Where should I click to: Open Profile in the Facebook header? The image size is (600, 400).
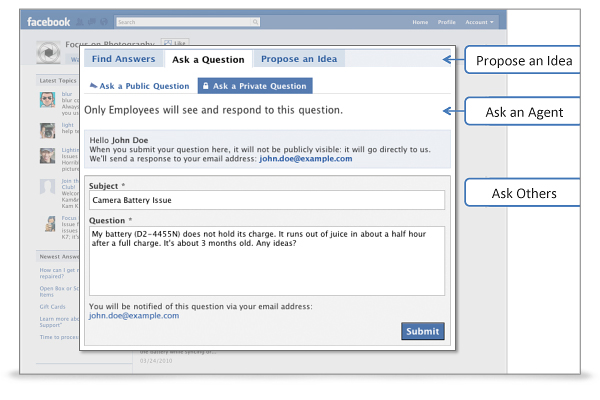(x=446, y=20)
